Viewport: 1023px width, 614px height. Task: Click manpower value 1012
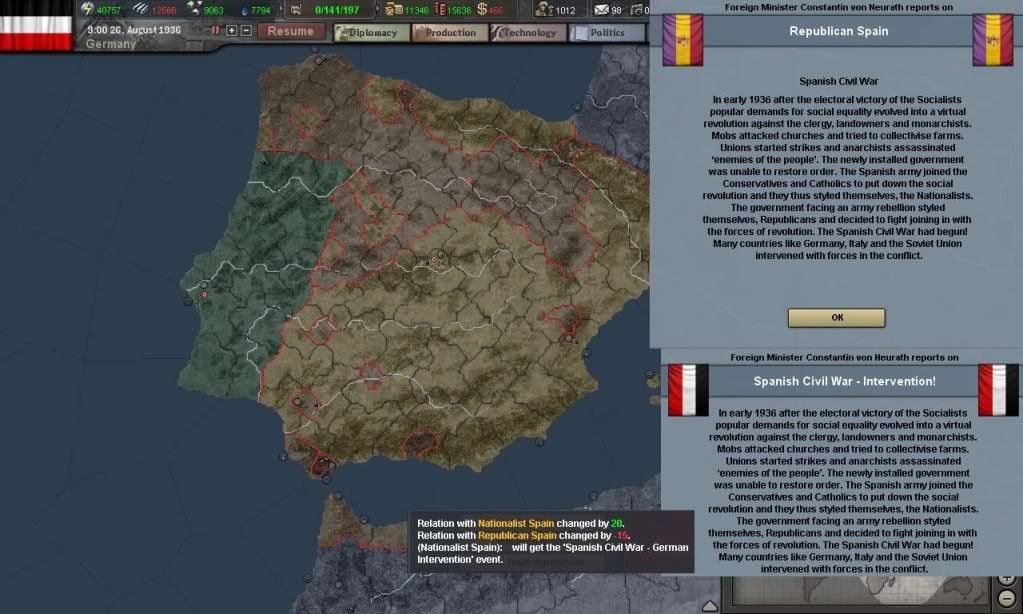coord(565,10)
